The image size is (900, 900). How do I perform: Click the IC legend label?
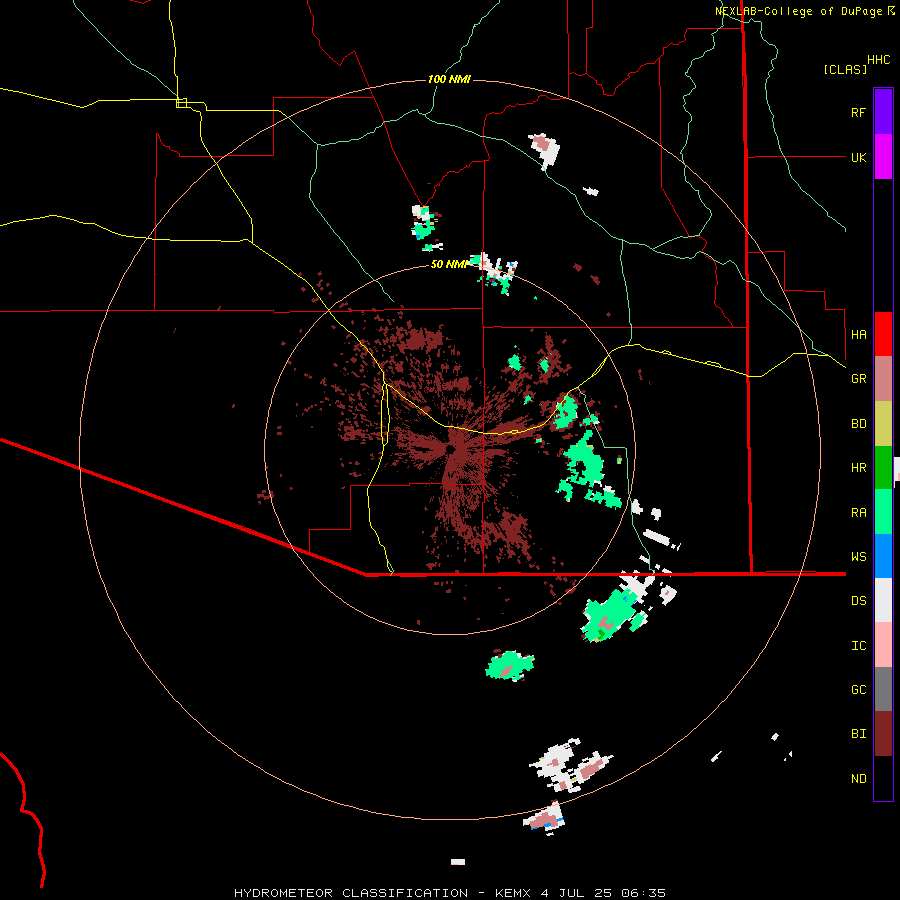(858, 646)
